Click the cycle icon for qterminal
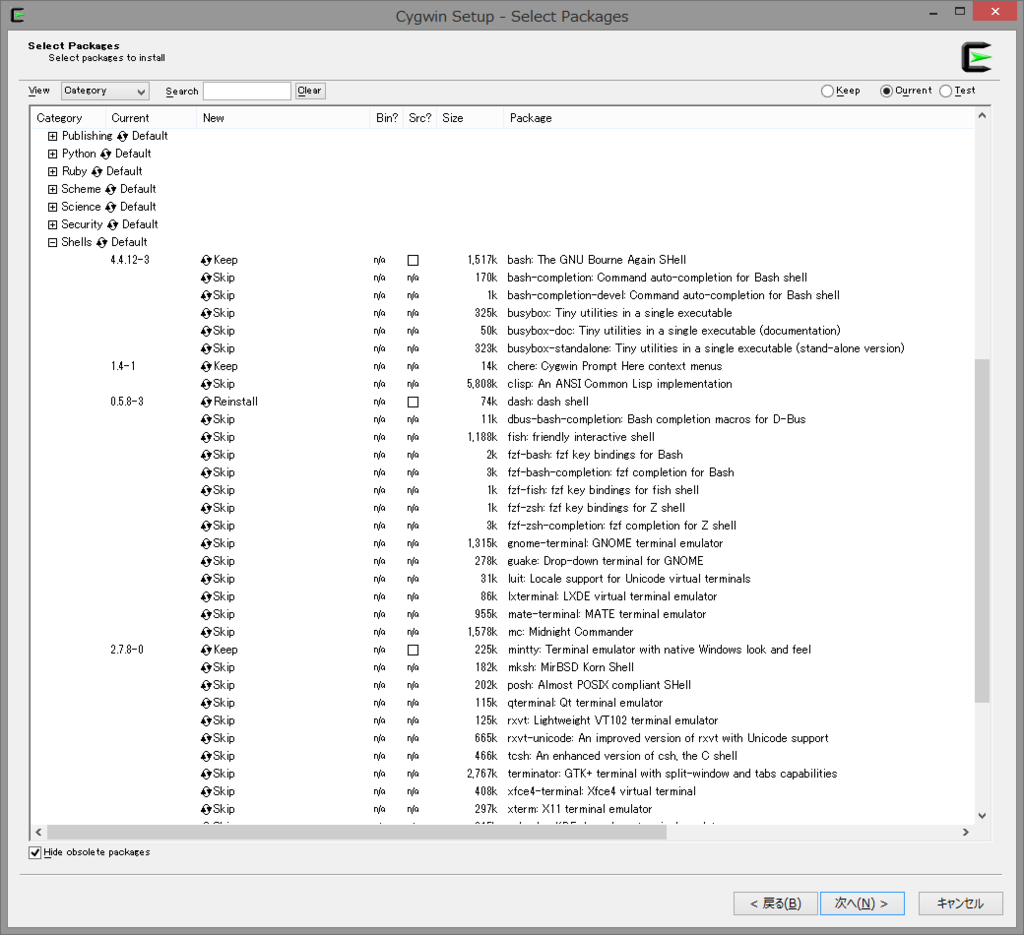This screenshot has height=935, width=1024. coord(206,703)
